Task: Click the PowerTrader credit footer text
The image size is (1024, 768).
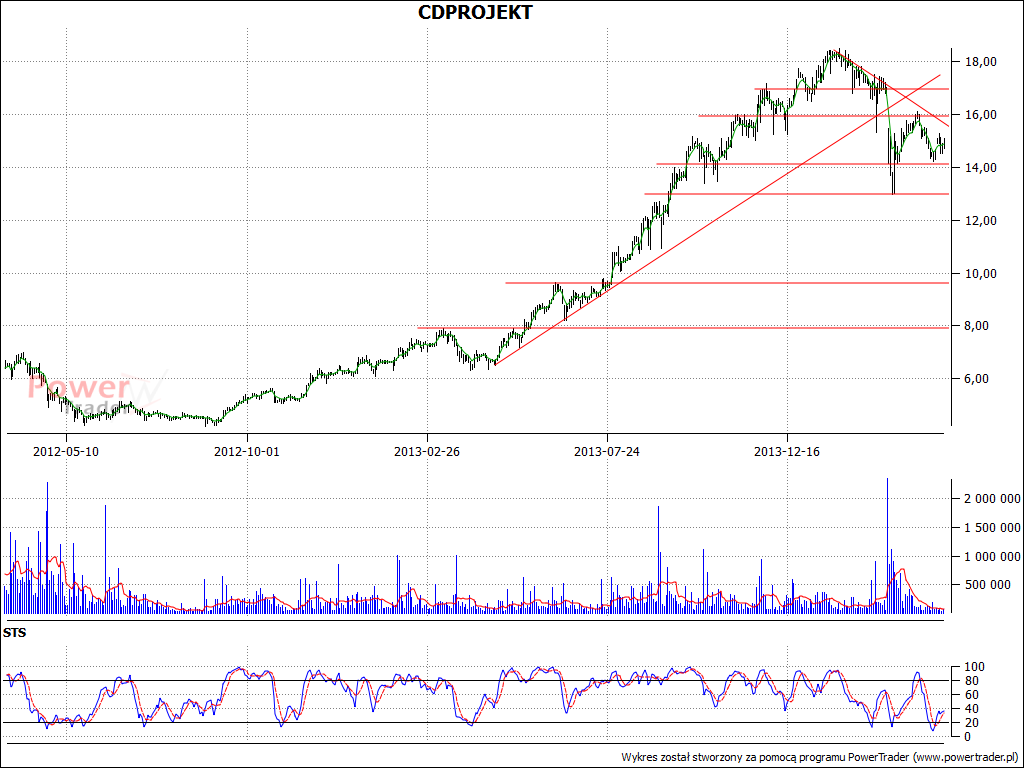Action: (820, 758)
